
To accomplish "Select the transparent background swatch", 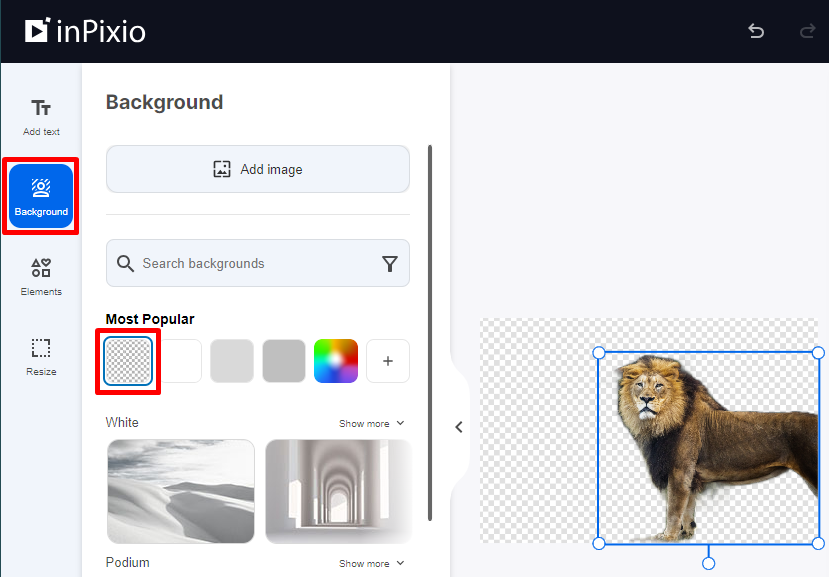I will [128, 361].
